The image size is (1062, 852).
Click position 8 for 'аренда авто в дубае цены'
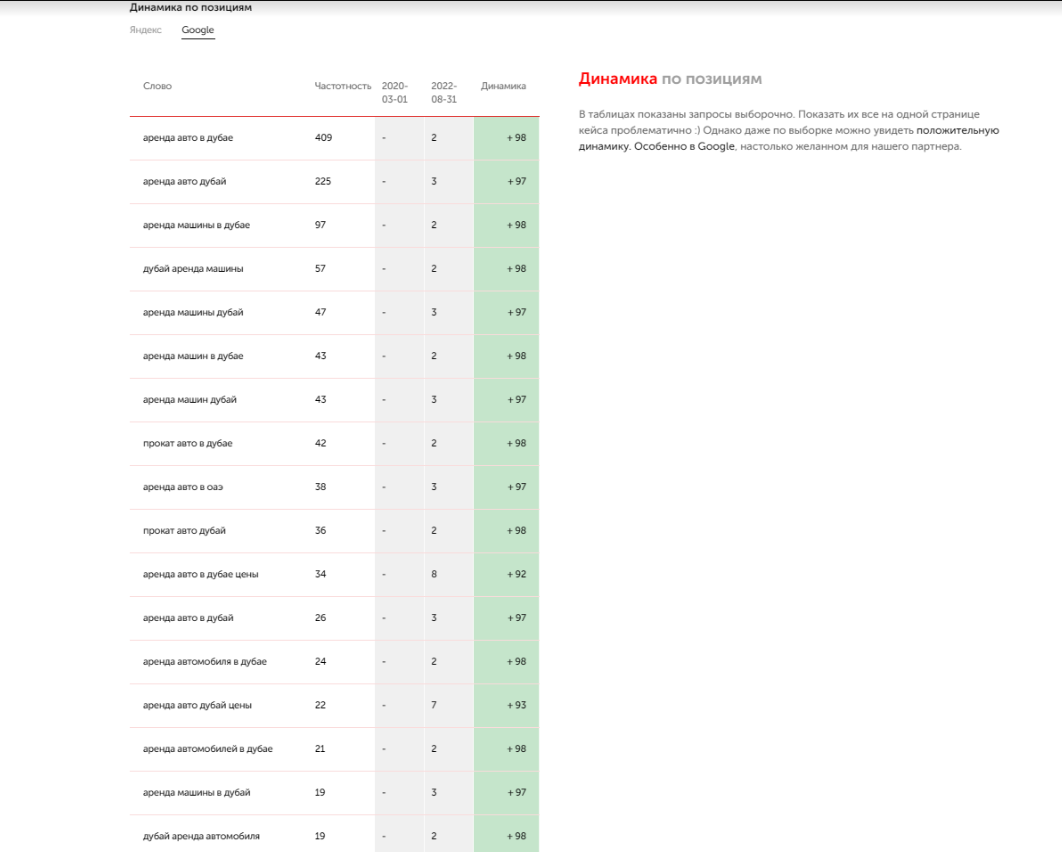click(434, 574)
